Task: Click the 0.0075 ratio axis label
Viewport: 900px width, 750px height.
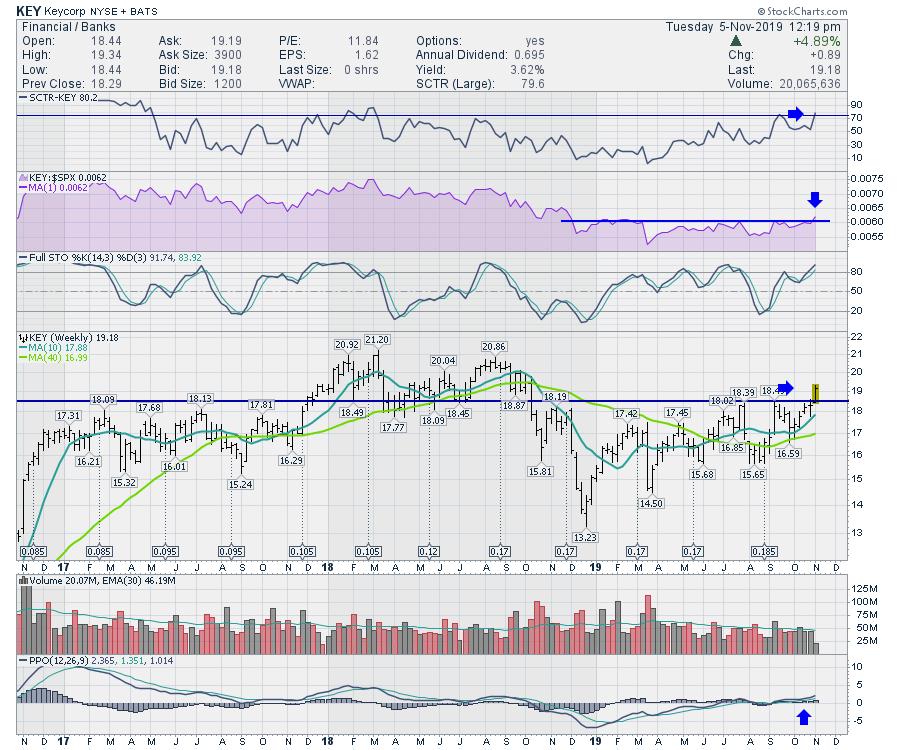Action: (x=867, y=178)
